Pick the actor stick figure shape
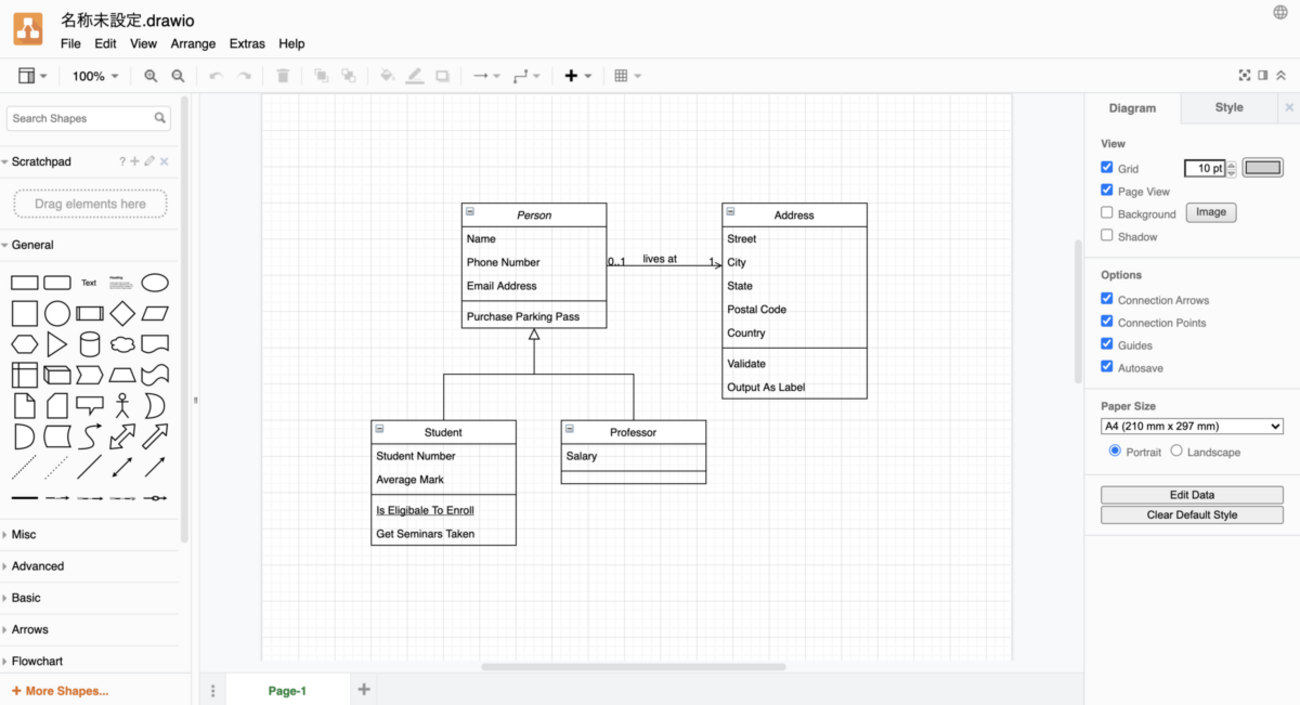1300x705 pixels. [122, 405]
